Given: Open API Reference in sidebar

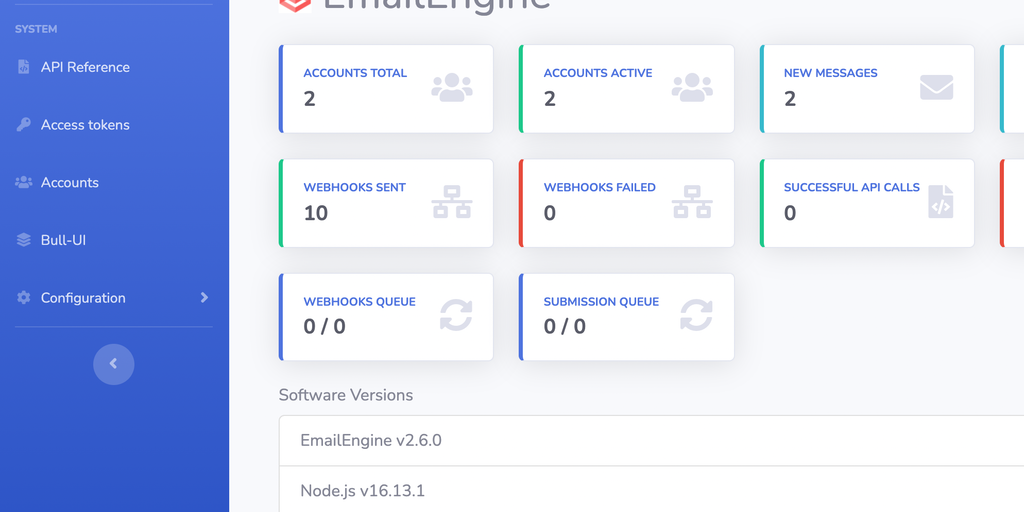Looking at the screenshot, I should pyautogui.click(x=85, y=67).
